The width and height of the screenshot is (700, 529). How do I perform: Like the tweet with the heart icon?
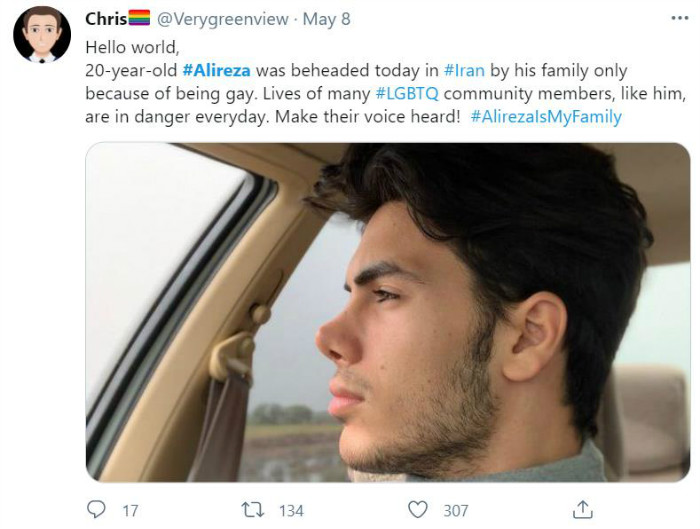pos(418,510)
